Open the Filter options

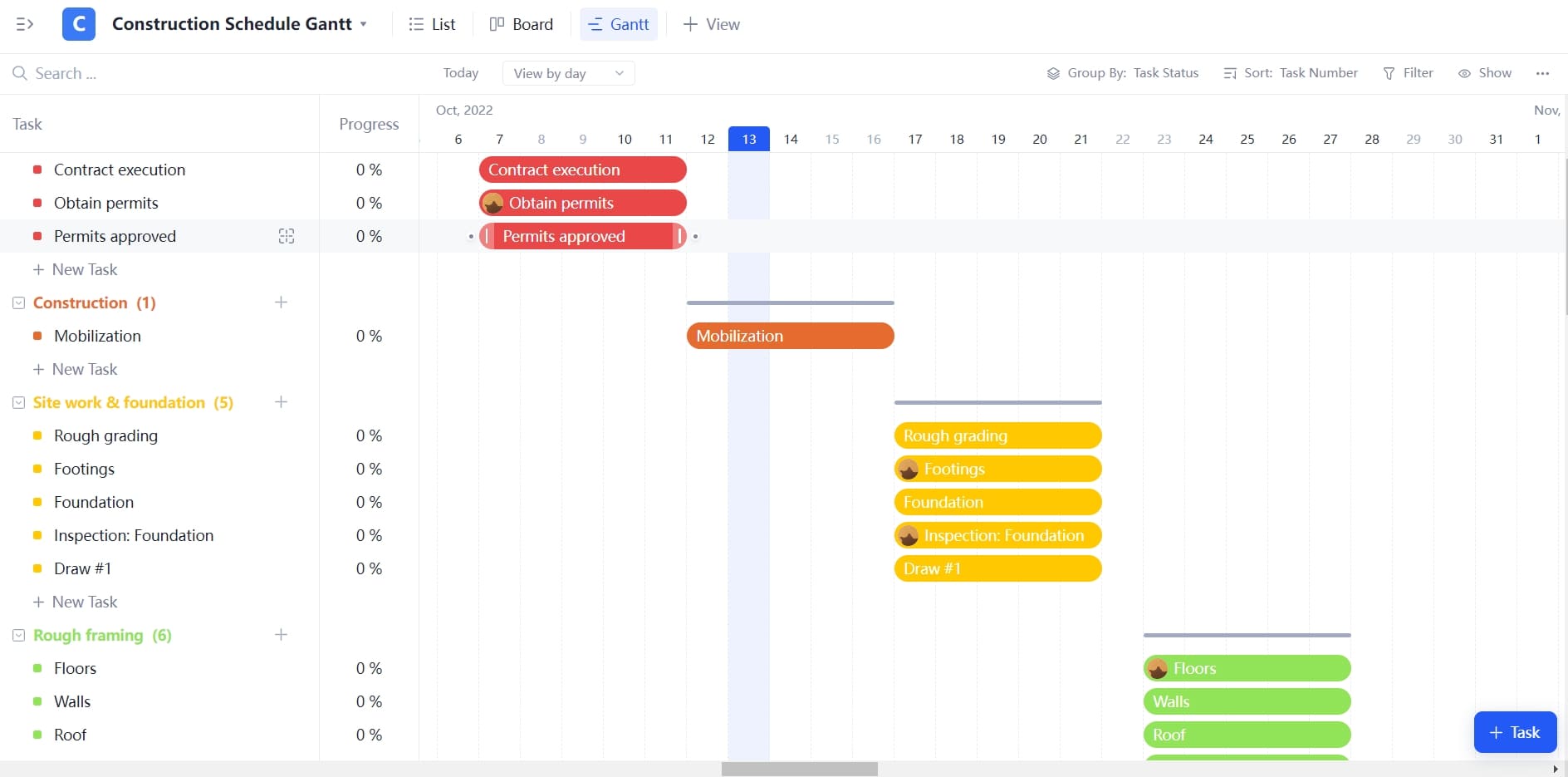click(x=1409, y=73)
